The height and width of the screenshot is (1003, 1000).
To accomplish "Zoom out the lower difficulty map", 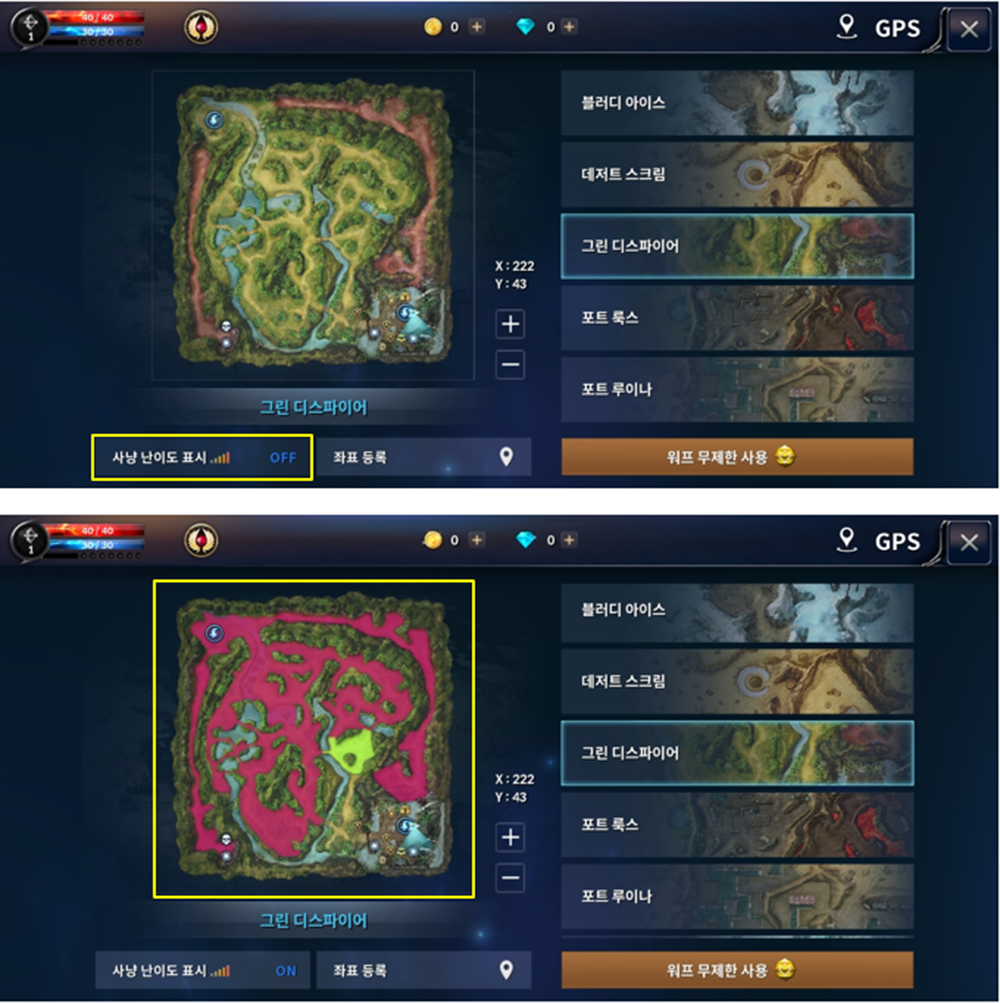I will tap(510, 878).
